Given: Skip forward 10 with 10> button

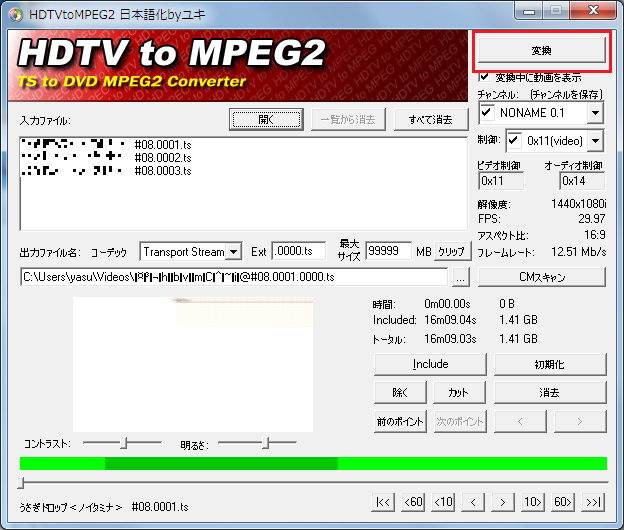Looking at the screenshot, I should [533, 501].
